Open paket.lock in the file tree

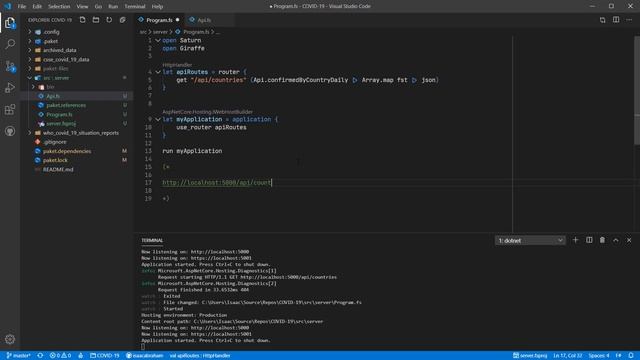(x=78, y=160)
